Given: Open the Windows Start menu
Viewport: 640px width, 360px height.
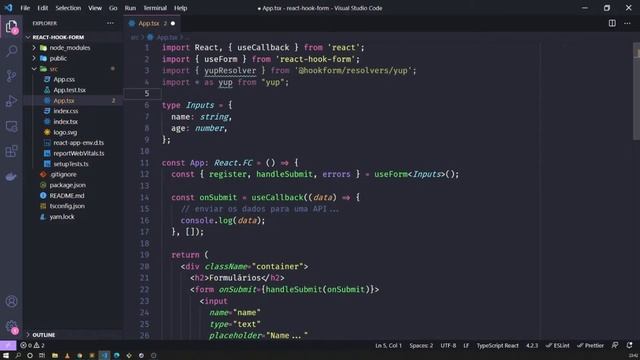Looking at the screenshot, I should [x=6, y=356].
